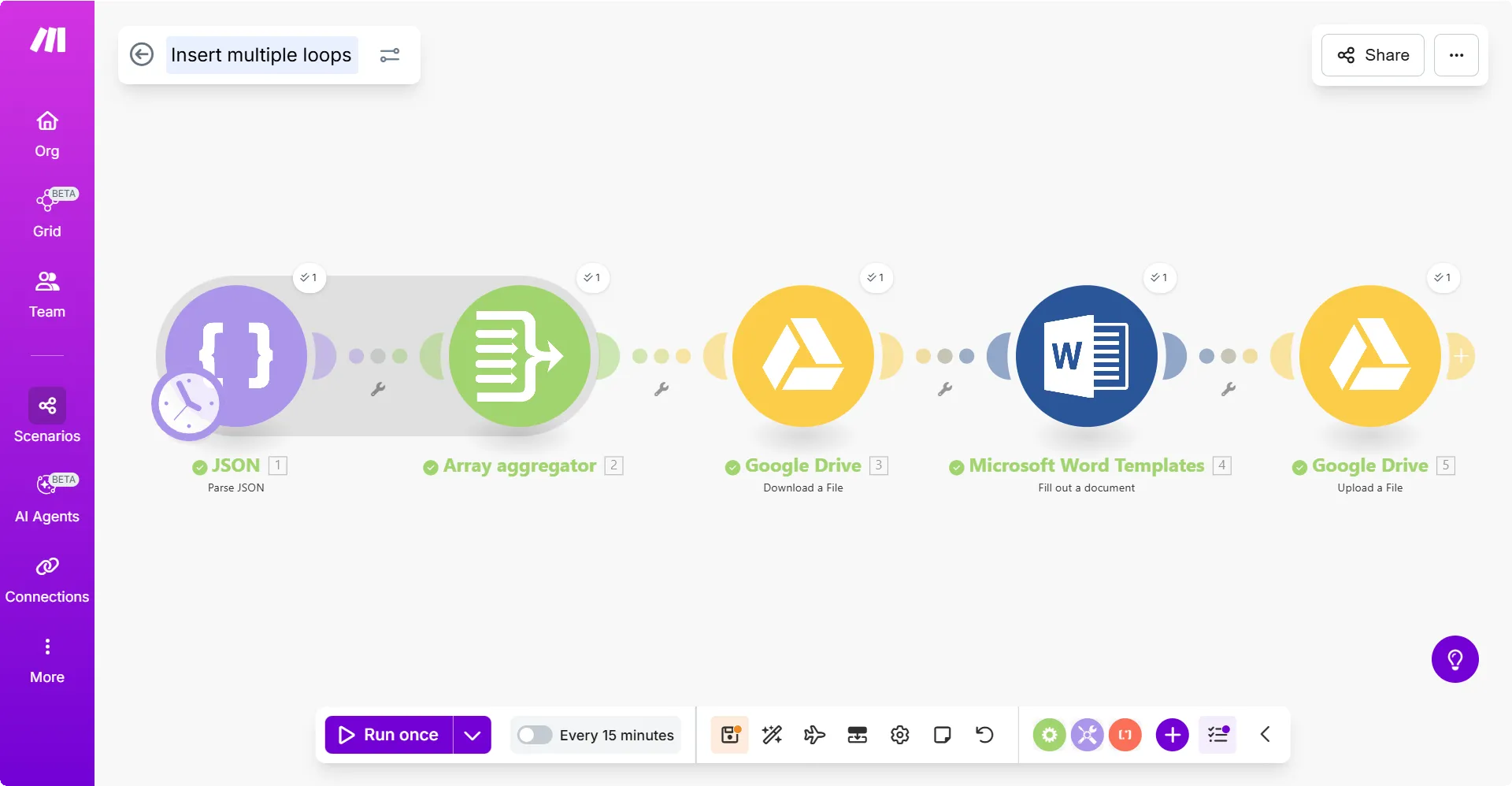Open scenario inputs and outputs icon
The width and height of the screenshot is (1512, 786).
(x=858, y=735)
